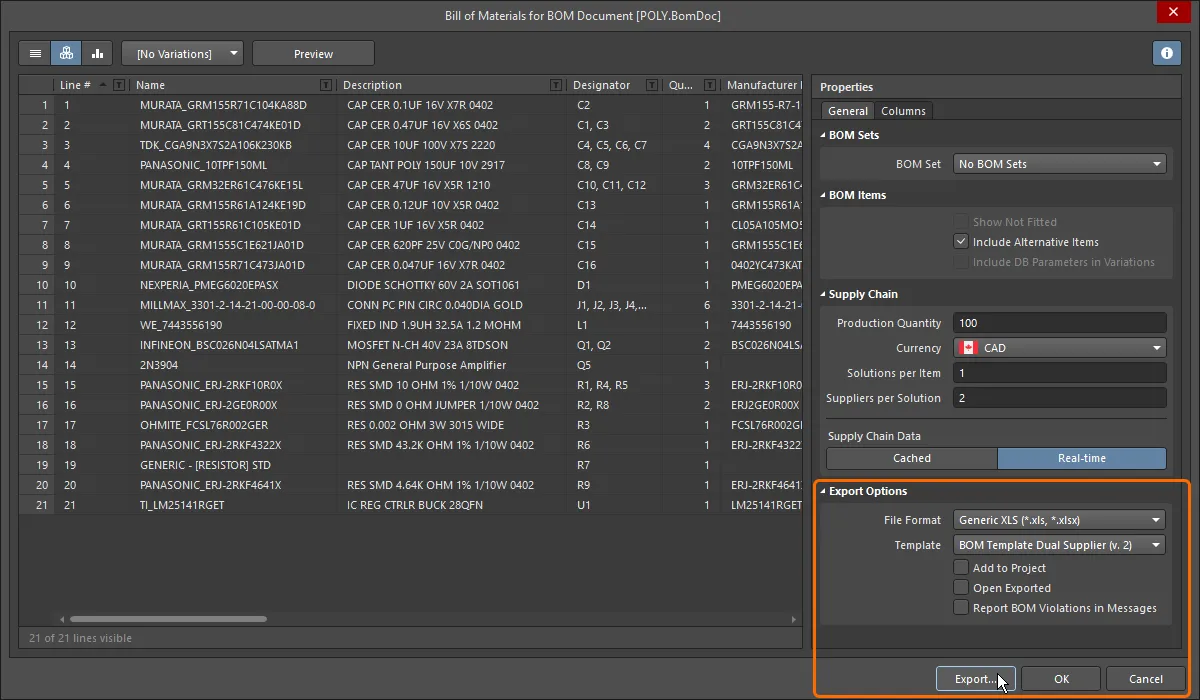Viewport: 1200px width, 700px height.
Task: Click the Cancel button
Action: pyautogui.click(x=1145, y=679)
